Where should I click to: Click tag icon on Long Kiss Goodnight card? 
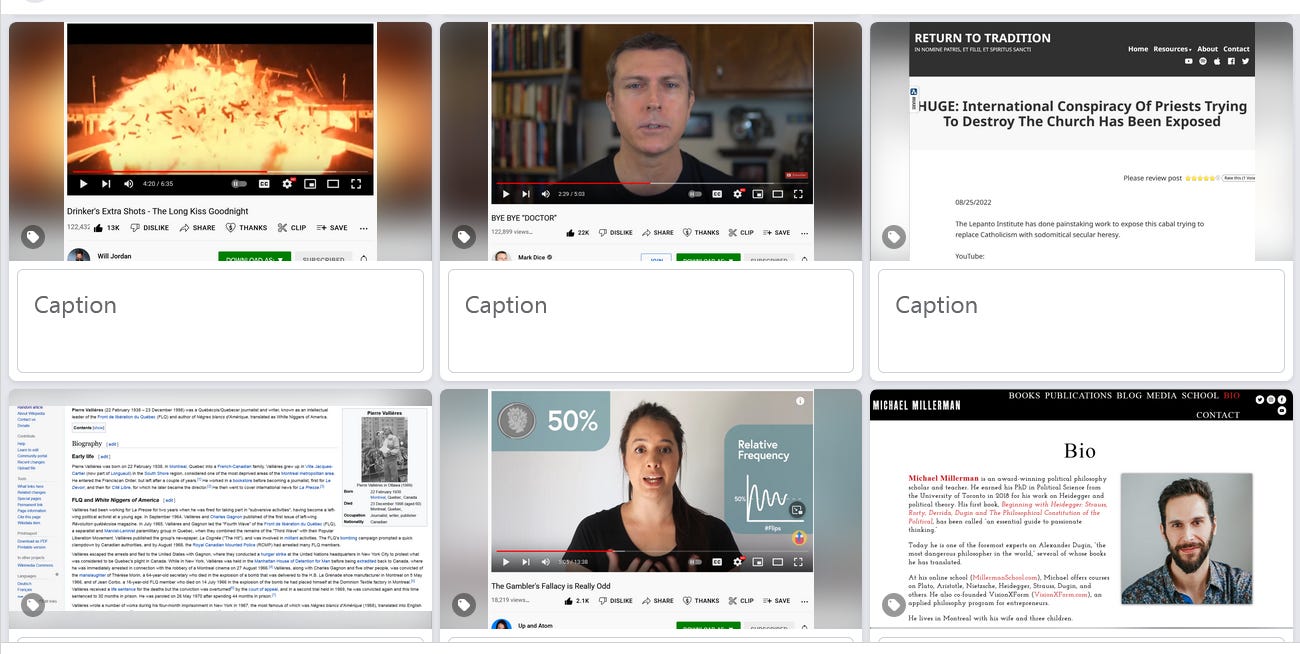(x=33, y=237)
